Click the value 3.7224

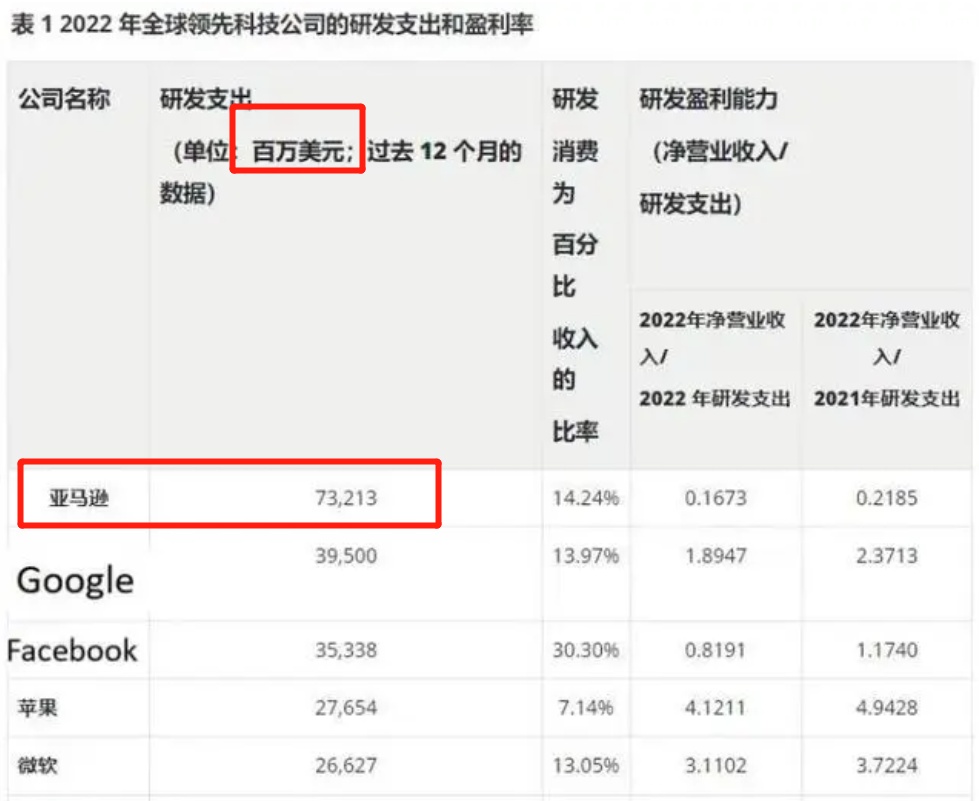pos(887,765)
